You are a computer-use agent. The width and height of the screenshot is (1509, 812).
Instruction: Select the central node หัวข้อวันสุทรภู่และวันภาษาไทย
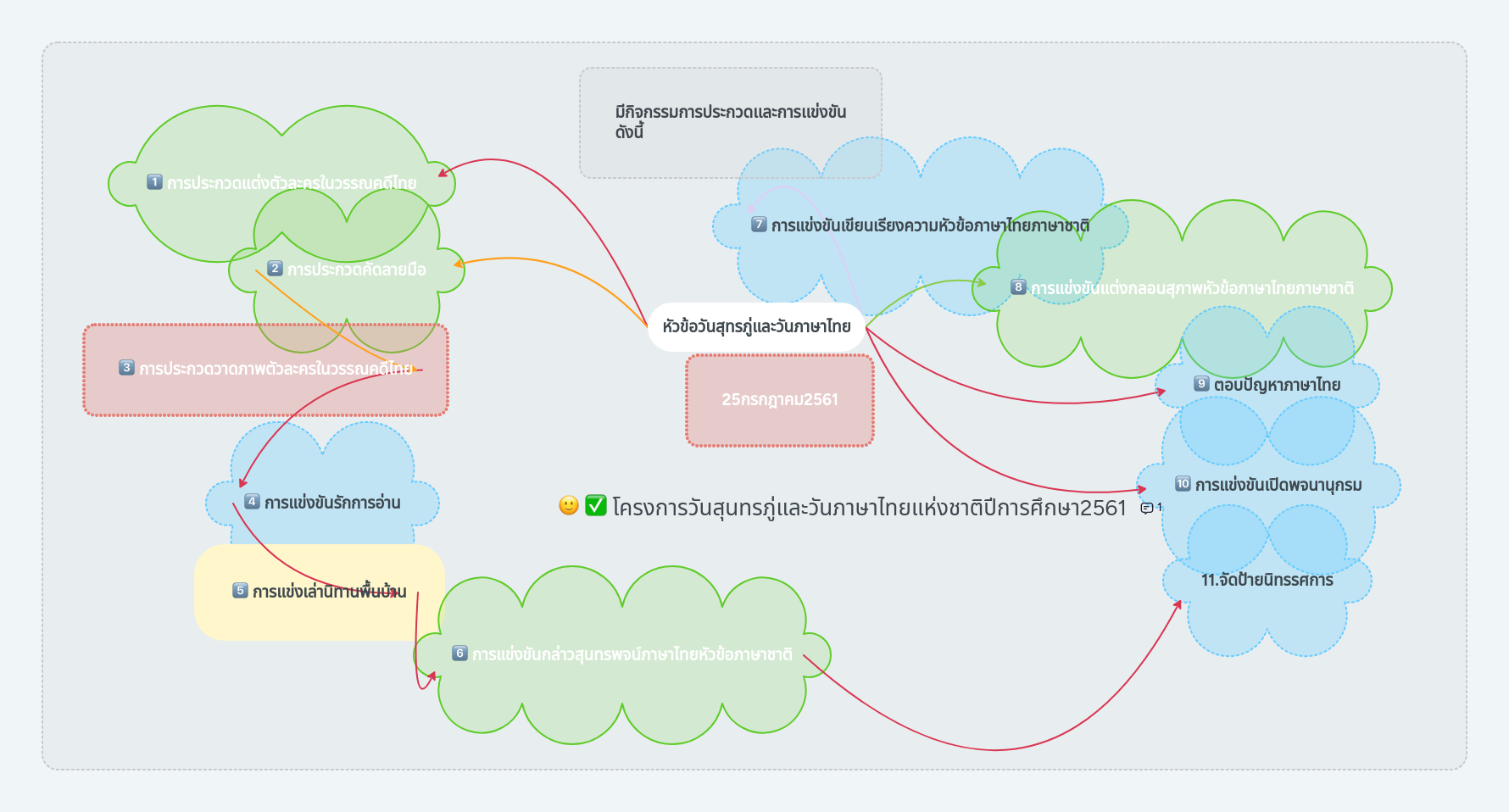(x=756, y=326)
